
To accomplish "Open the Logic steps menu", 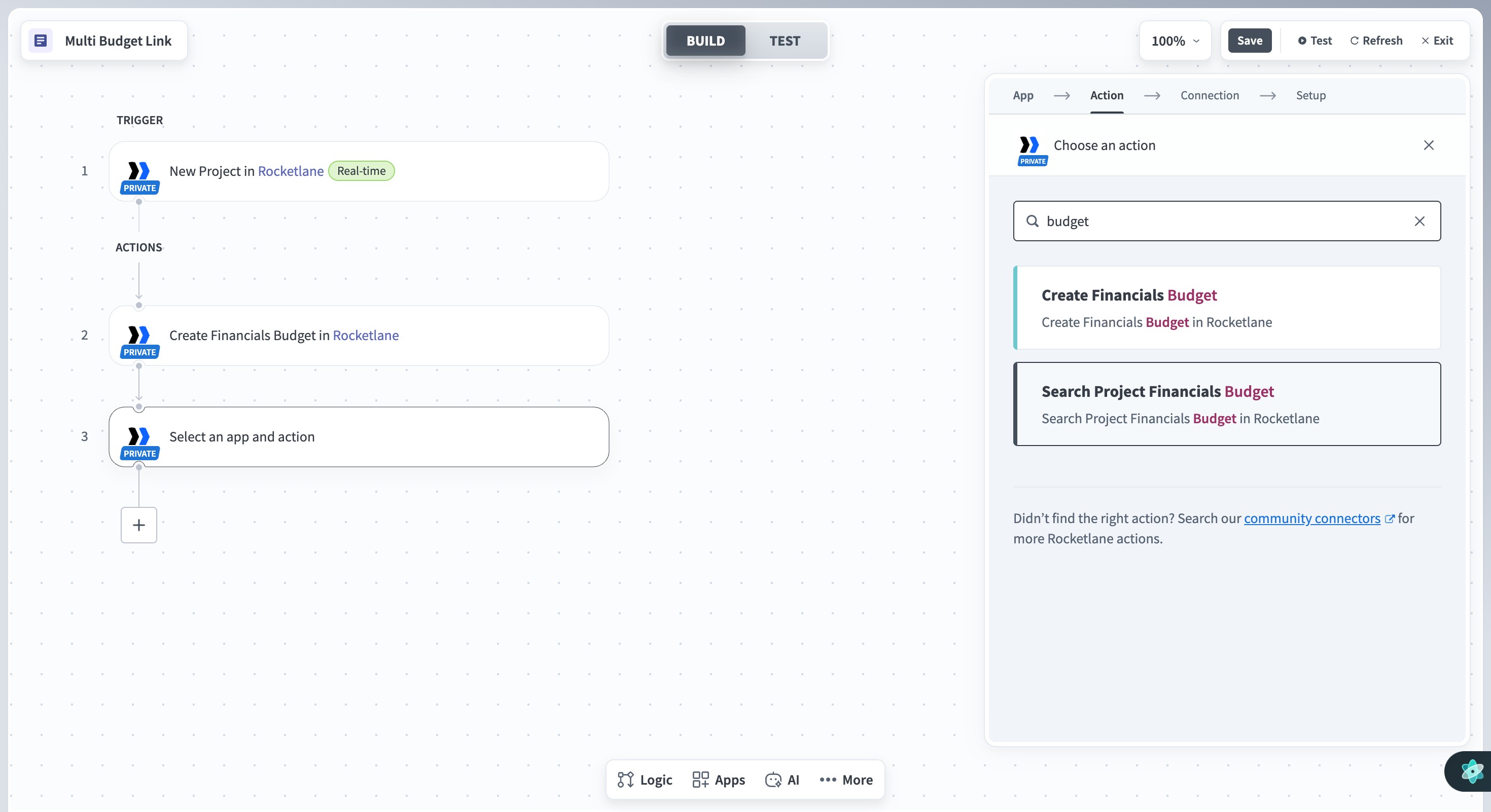I will pos(644,780).
